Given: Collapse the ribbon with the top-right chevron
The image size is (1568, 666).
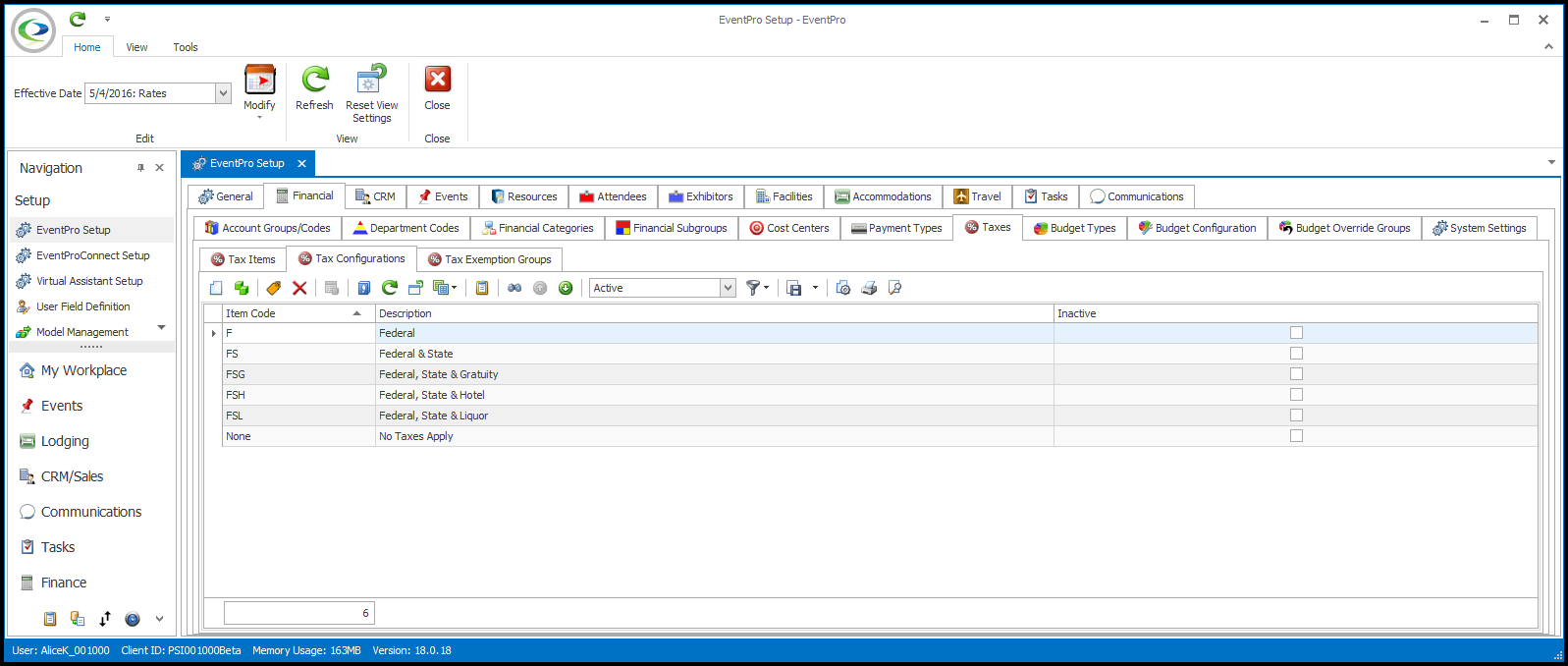Looking at the screenshot, I should point(1548,46).
